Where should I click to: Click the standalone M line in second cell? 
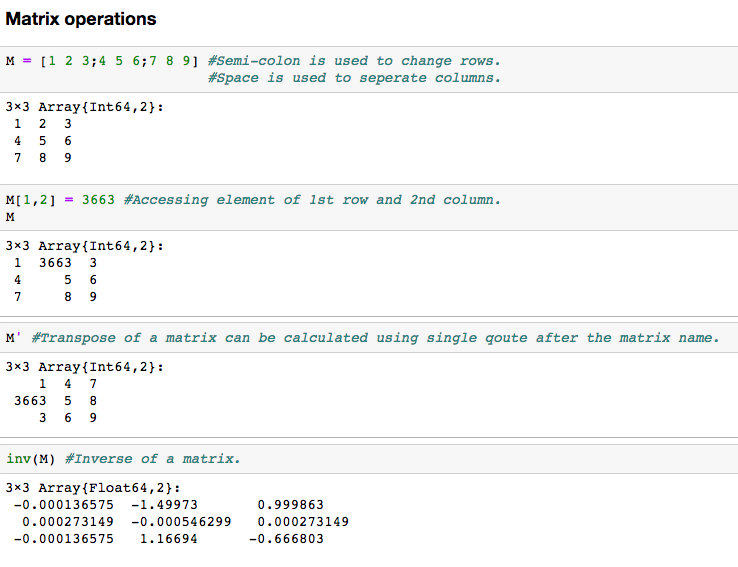click(10, 217)
